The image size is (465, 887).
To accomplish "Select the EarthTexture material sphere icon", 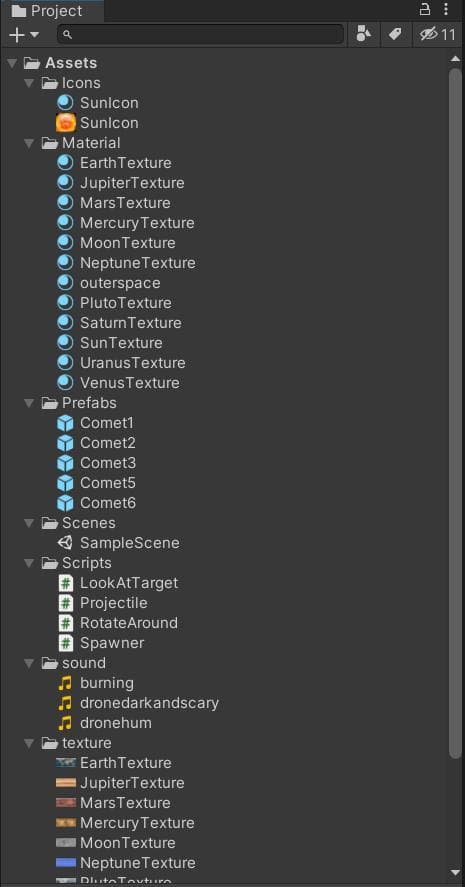I will pos(66,163).
